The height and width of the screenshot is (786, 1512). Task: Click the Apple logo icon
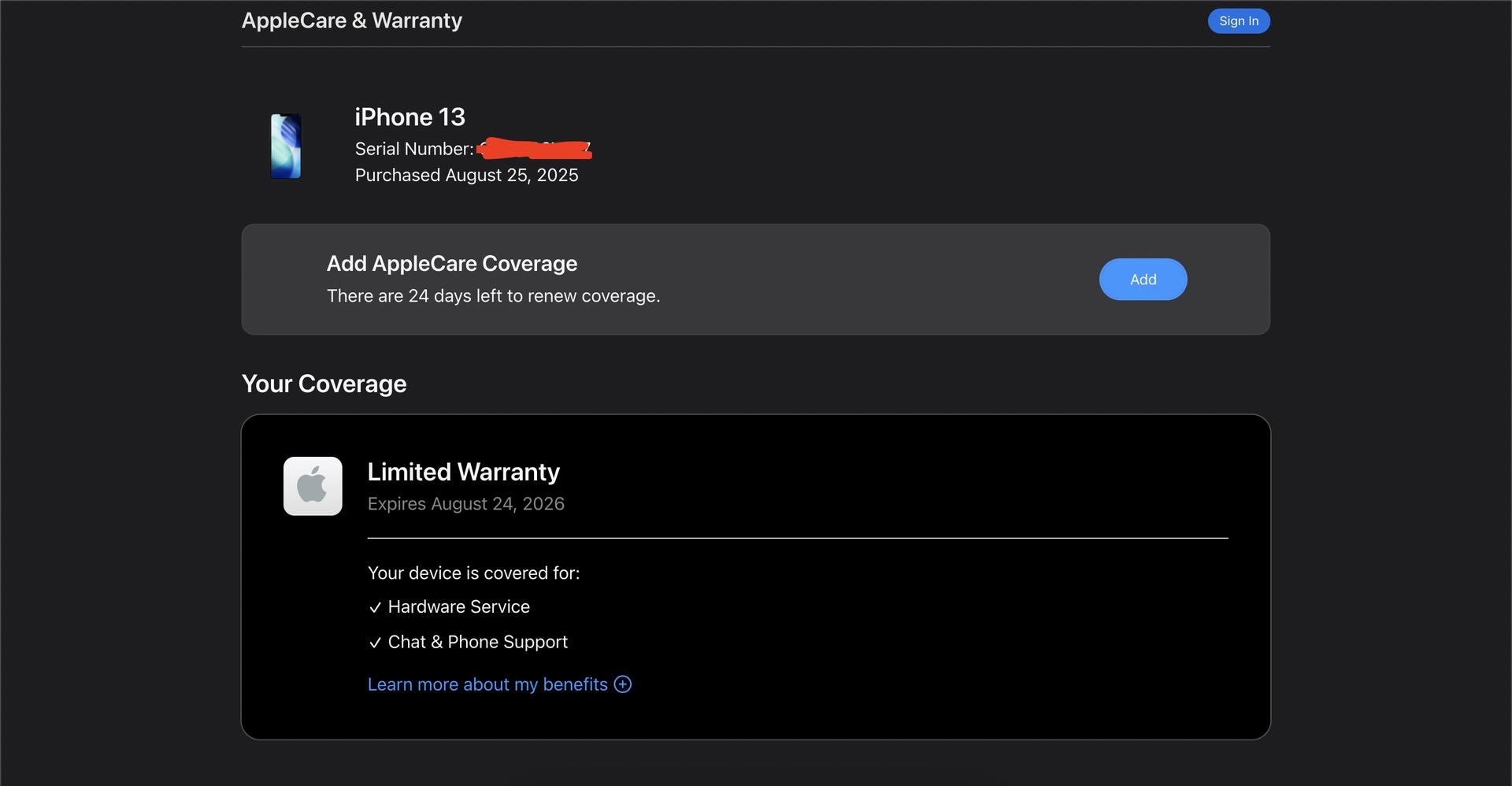click(x=313, y=486)
